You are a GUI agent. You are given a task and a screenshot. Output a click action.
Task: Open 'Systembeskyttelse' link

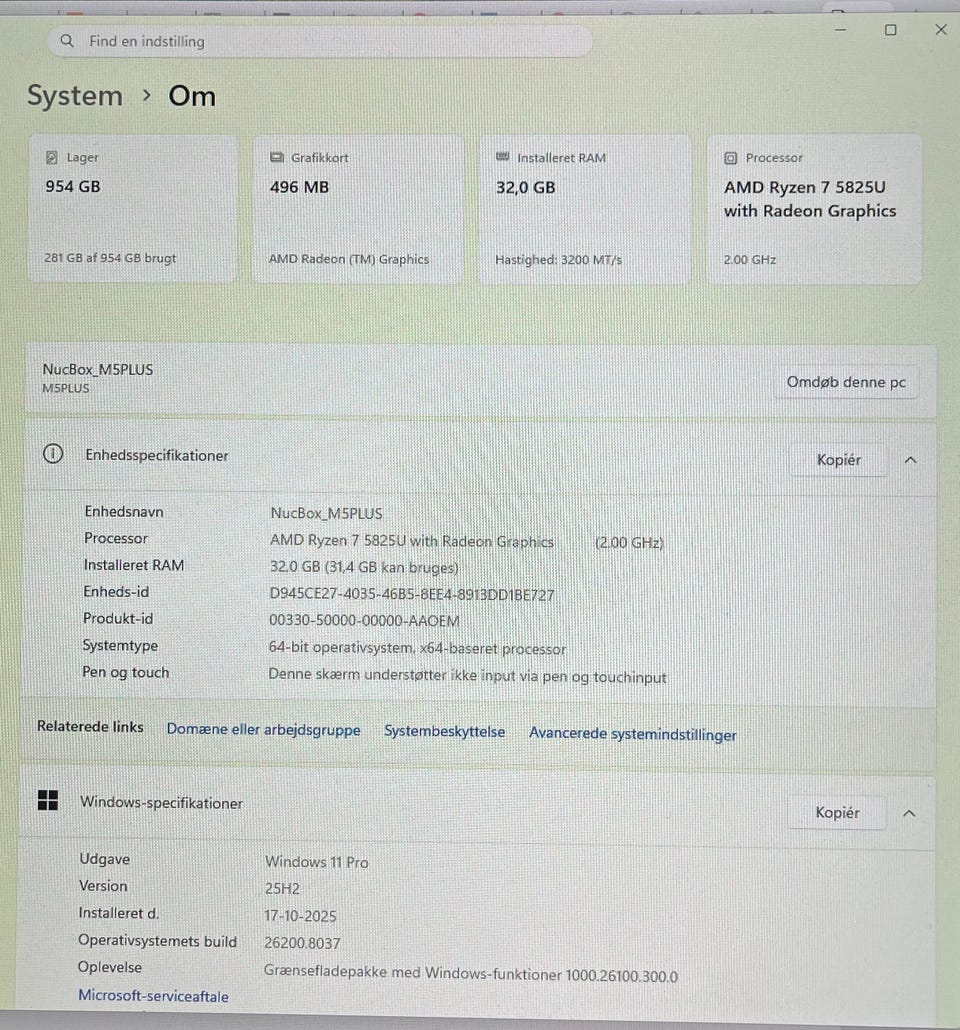(x=445, y=732)
